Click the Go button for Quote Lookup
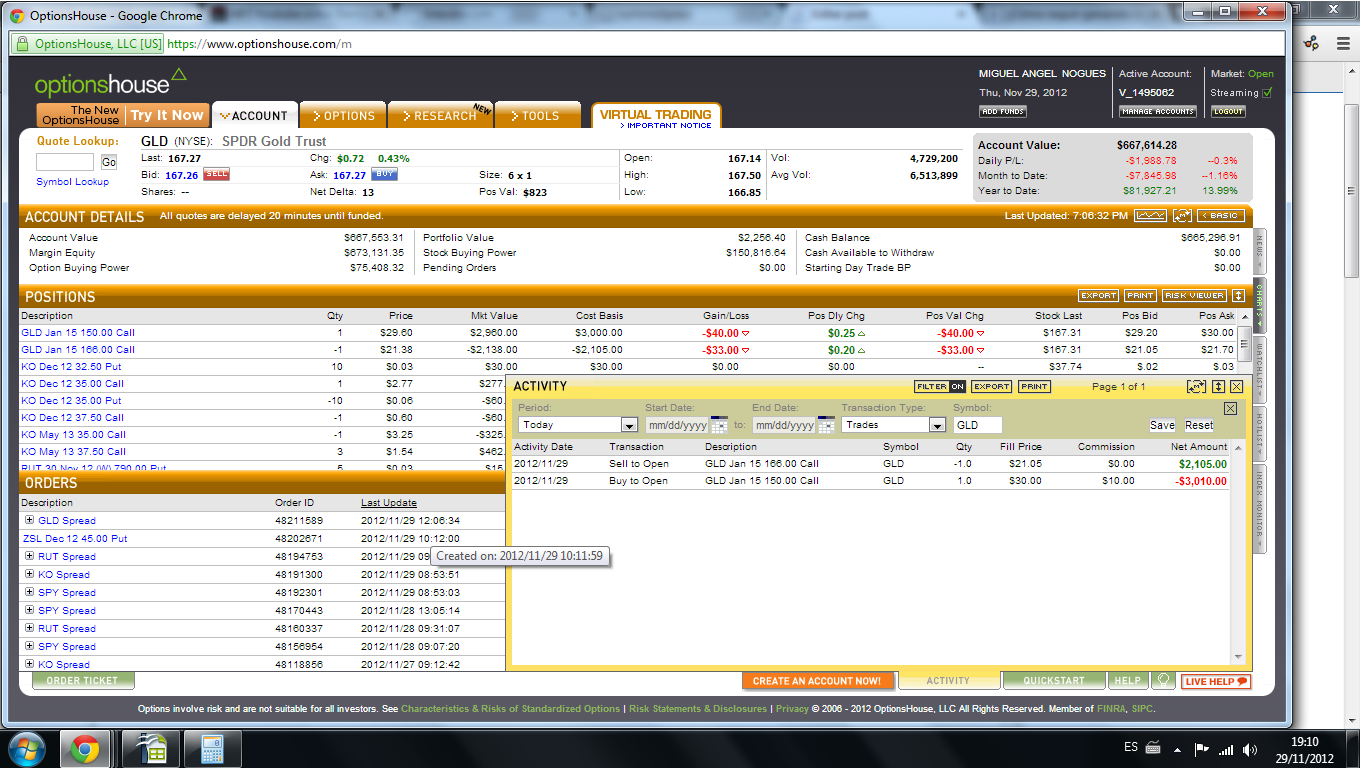Image resolution: width=1360 pixels, height=768 pixels. coord(108,162)
